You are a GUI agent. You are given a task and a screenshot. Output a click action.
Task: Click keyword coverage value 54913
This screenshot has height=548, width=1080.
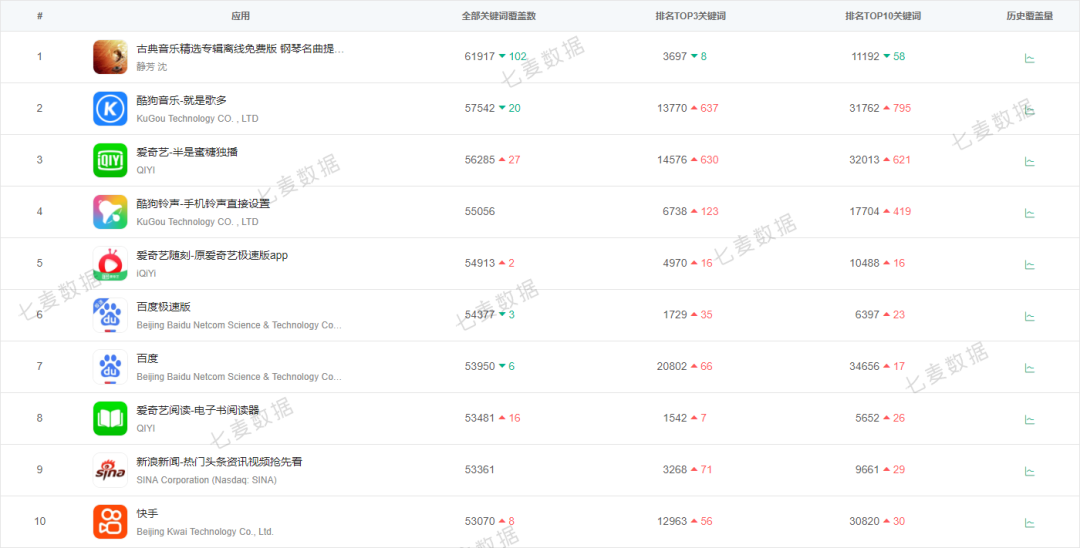click(479, 263)
